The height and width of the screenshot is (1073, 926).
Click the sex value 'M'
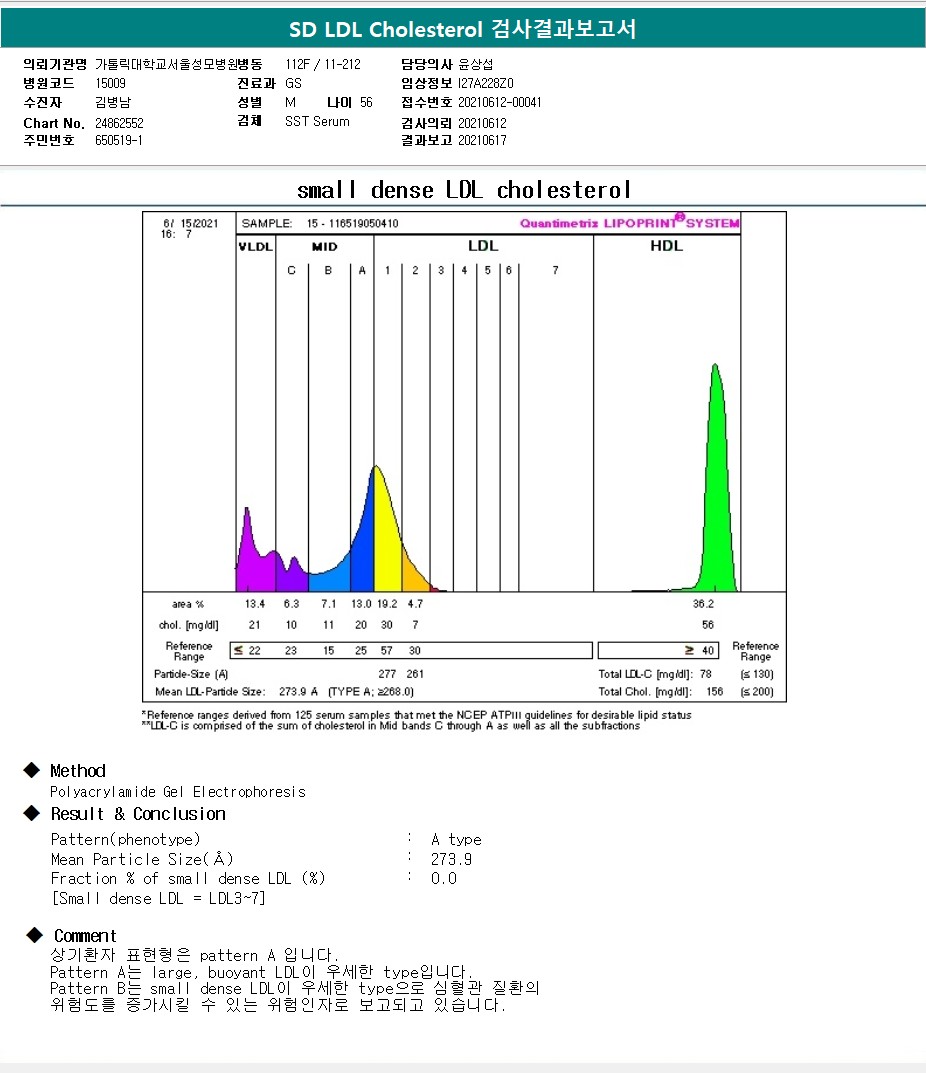tap(290, 102)
